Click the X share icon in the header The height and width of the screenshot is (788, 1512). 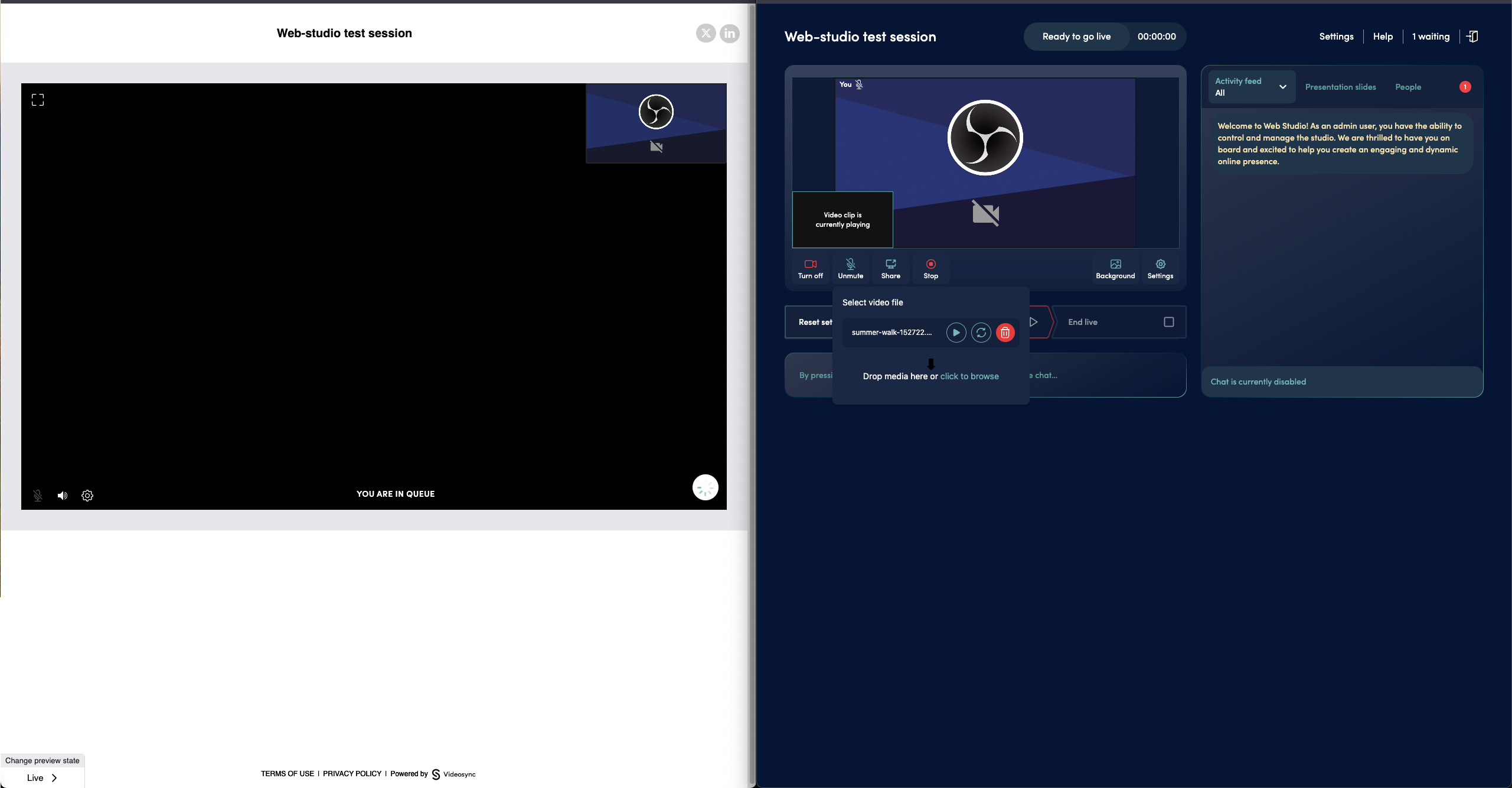[706, 34]
